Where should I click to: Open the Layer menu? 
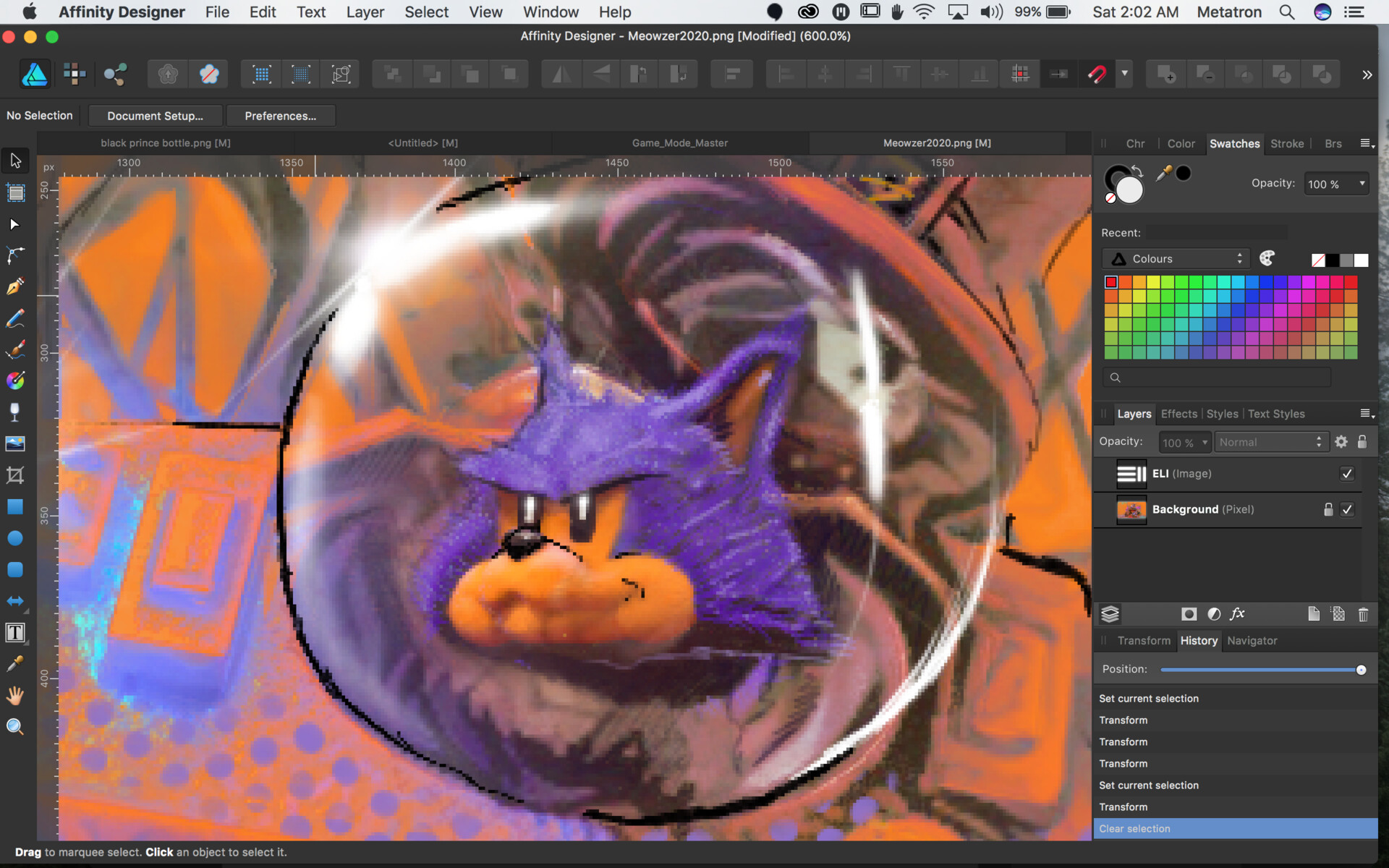coord(365,12)
